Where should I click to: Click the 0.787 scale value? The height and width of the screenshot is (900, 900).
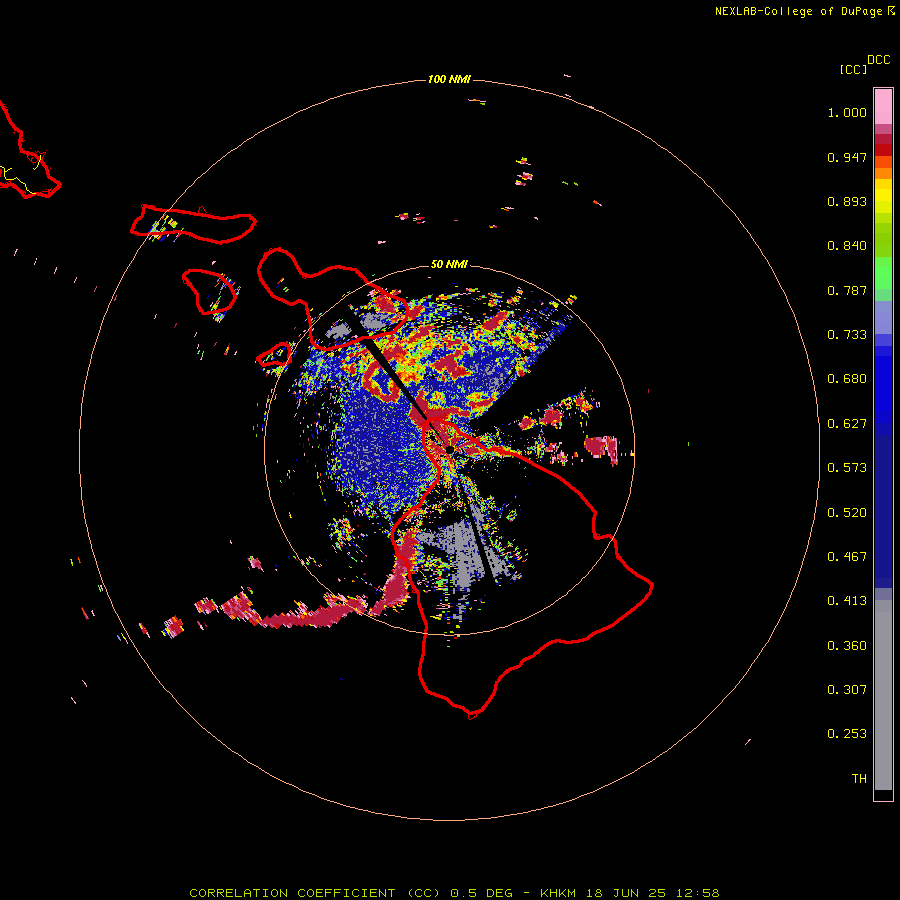pos(847,290)
